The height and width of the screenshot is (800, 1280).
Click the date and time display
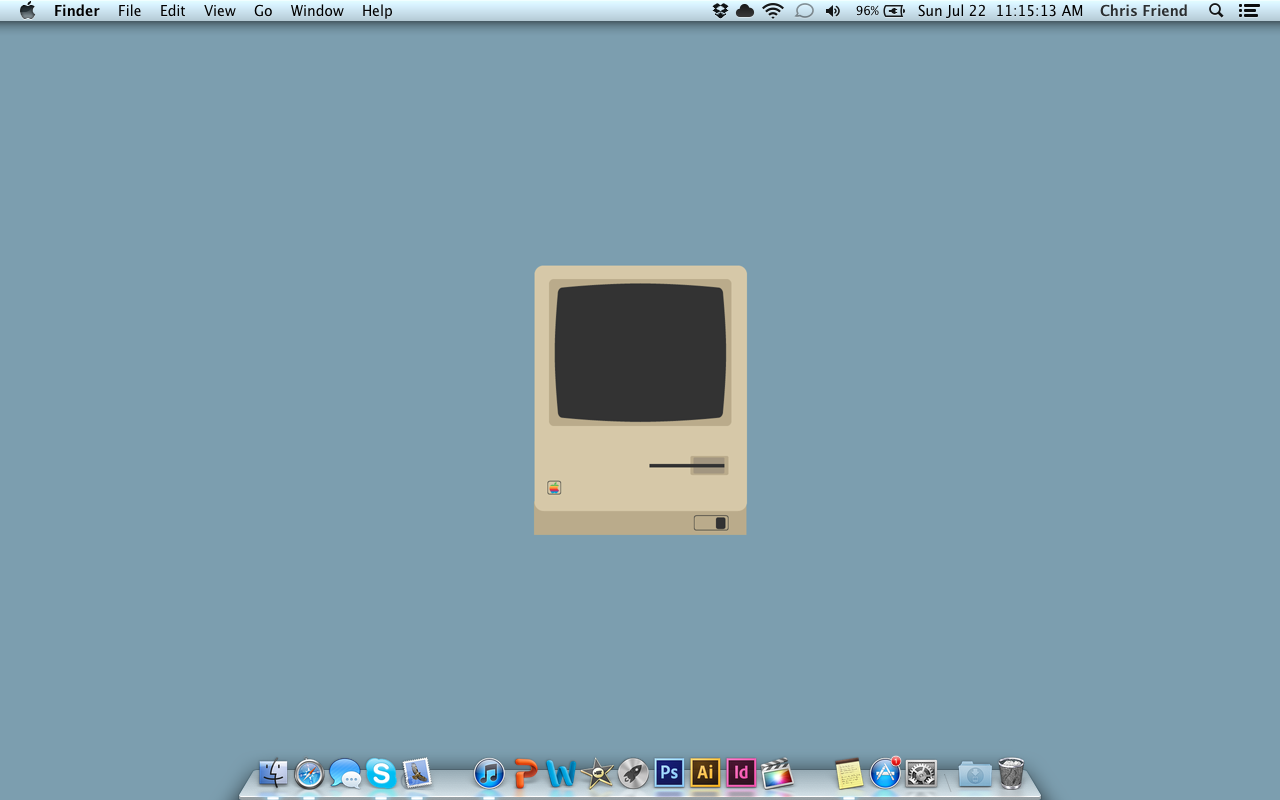[1000, 11]
